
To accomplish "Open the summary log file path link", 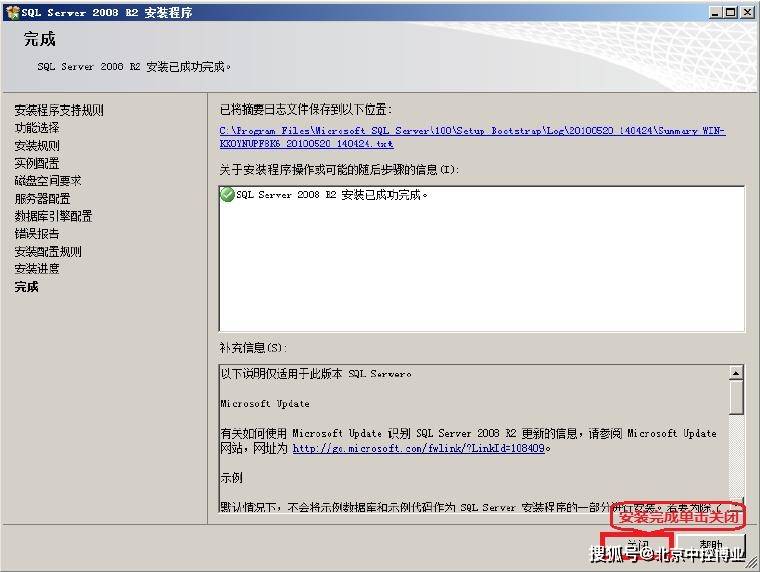I will click(472, 137).
